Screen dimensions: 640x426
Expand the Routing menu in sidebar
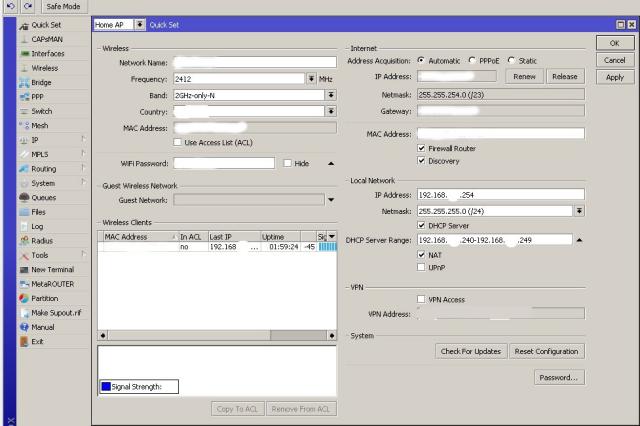tap(44, 169)
